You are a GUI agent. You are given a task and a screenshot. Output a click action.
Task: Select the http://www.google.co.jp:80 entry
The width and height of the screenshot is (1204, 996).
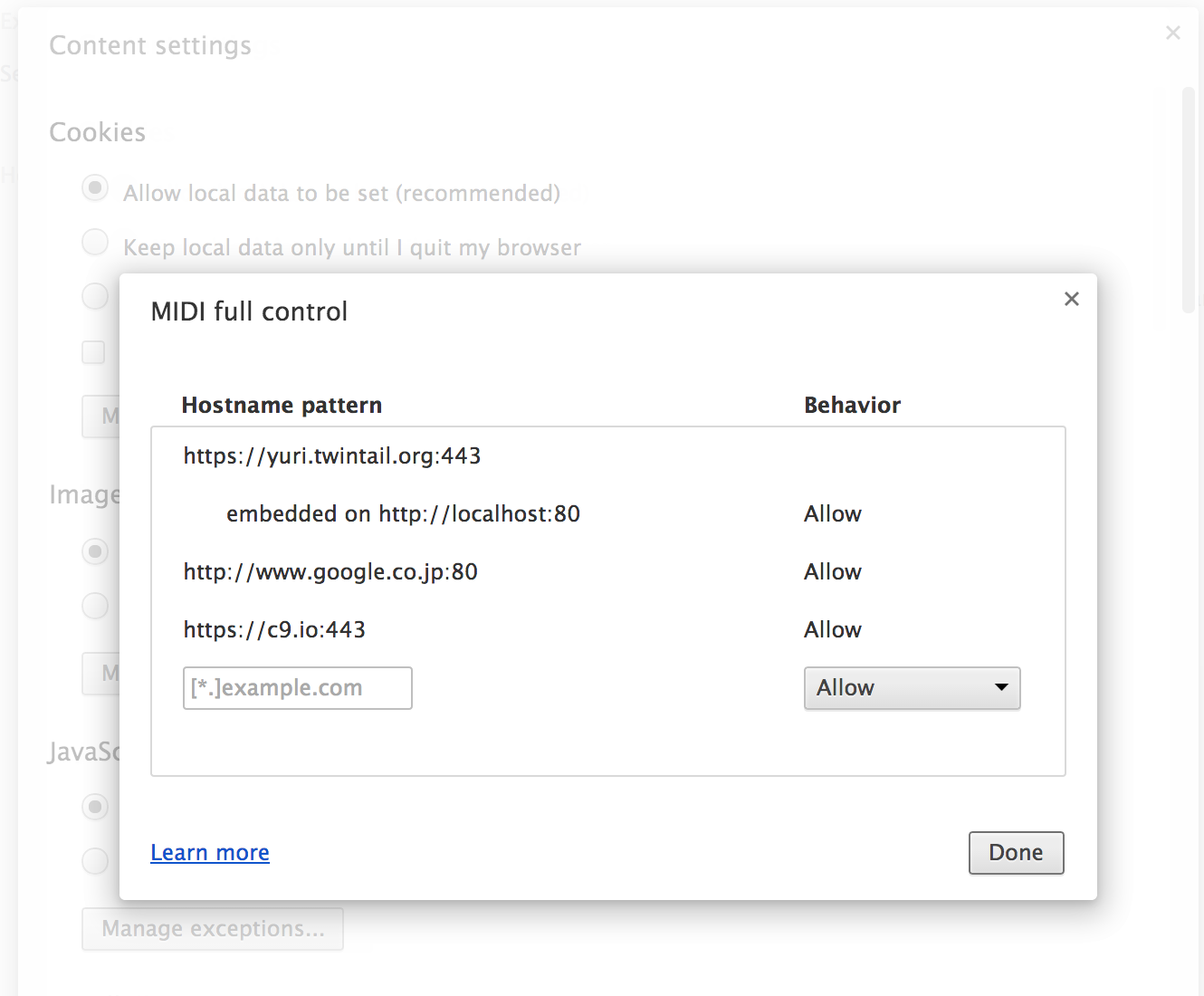330,571
